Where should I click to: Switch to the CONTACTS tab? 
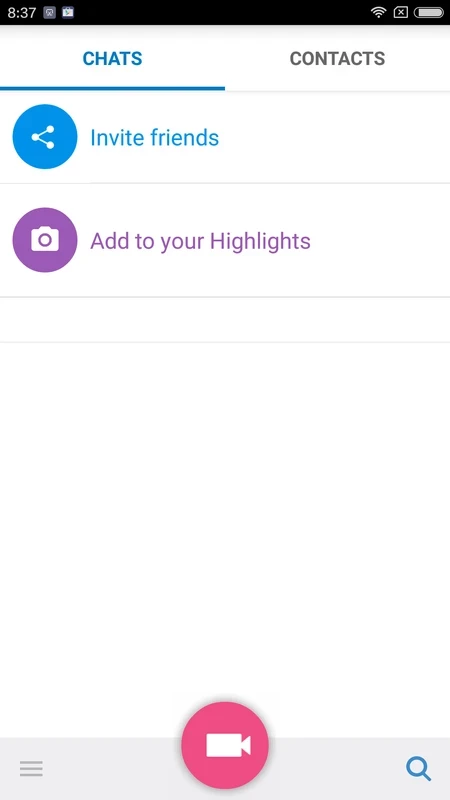tap(337, 59)
